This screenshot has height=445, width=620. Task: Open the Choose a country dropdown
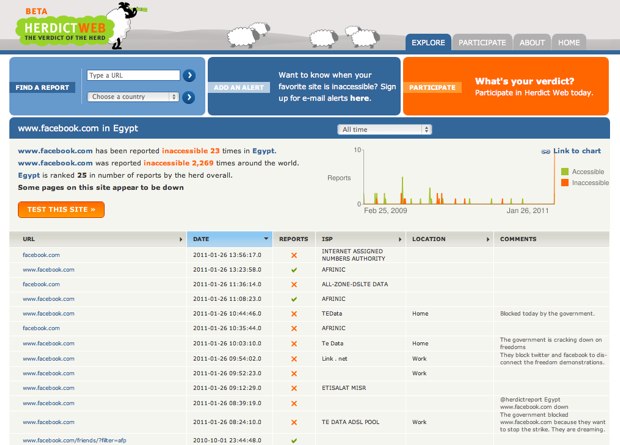pos(132,97)
